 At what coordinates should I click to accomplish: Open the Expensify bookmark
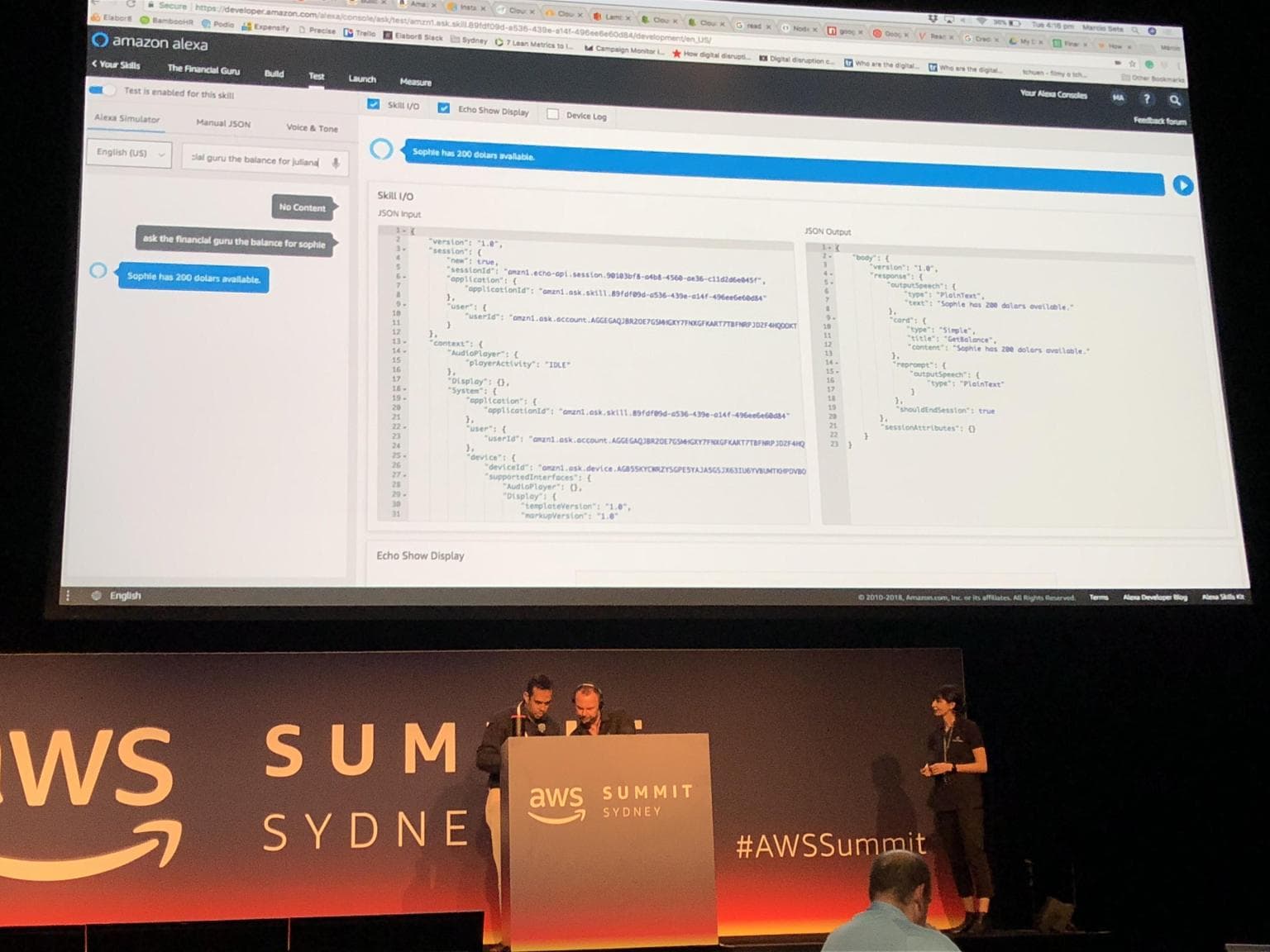click(265, 27)
